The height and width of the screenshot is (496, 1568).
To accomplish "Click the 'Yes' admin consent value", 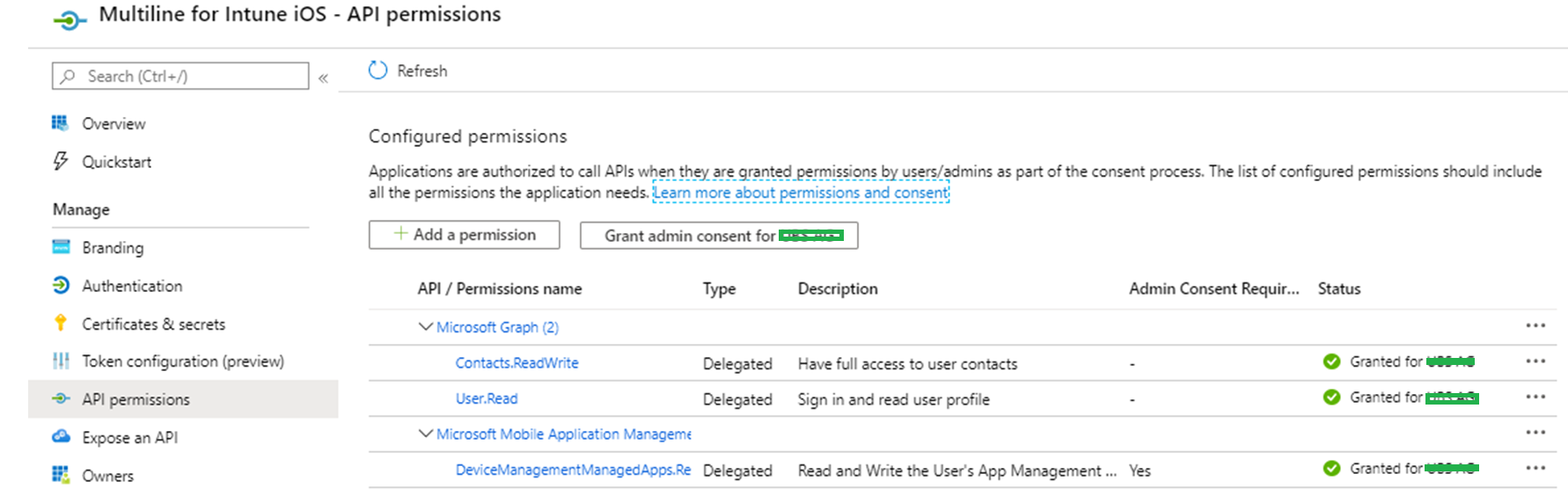I will (x=1139, y=471).
